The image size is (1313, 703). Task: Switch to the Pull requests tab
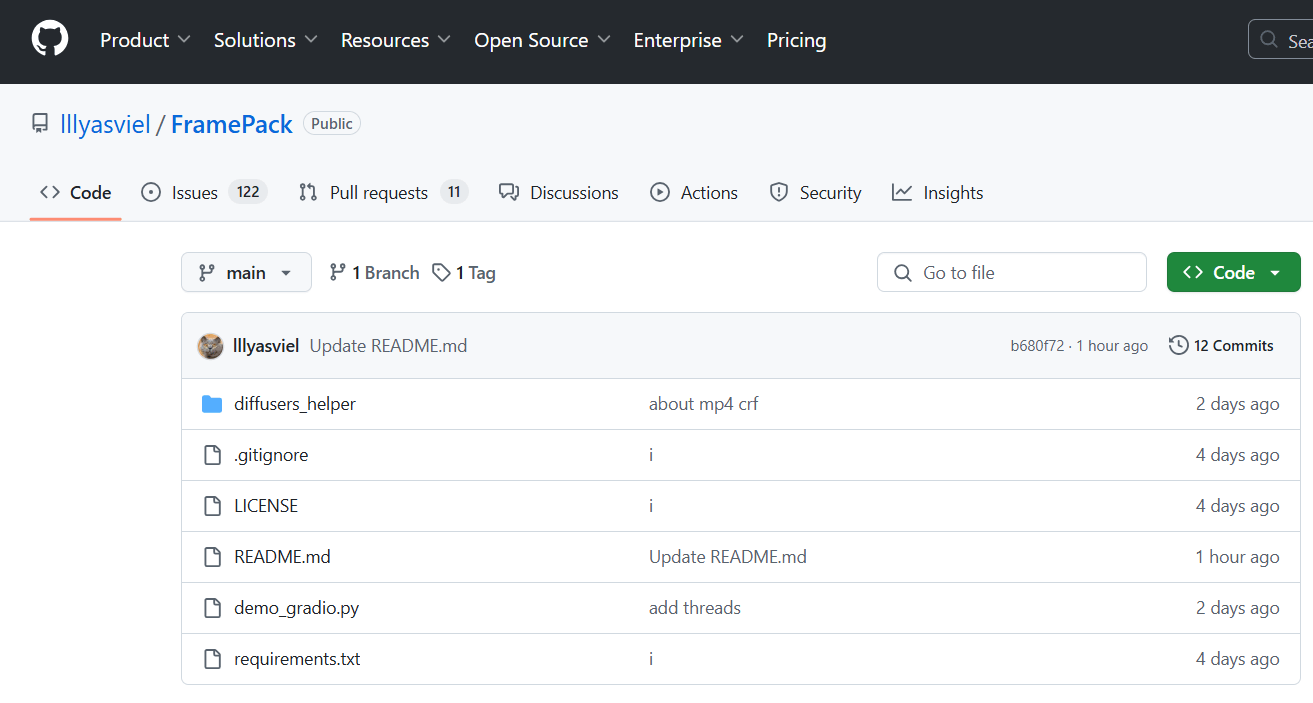[383, 193]
